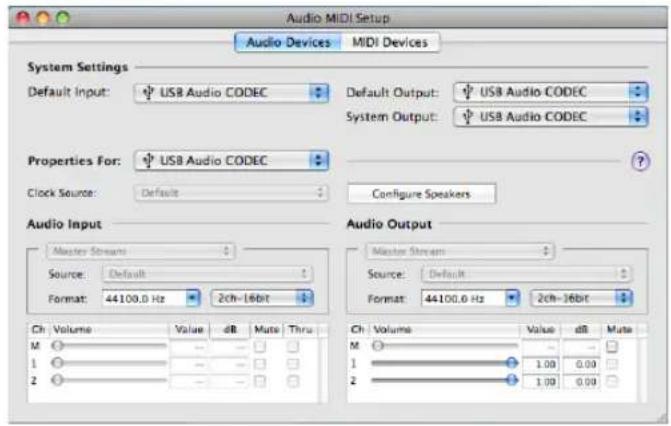Open the System Output device dropdown
The width and height of the screenshot is (671, 426).
pyautogui.click(x=551, y=116)
